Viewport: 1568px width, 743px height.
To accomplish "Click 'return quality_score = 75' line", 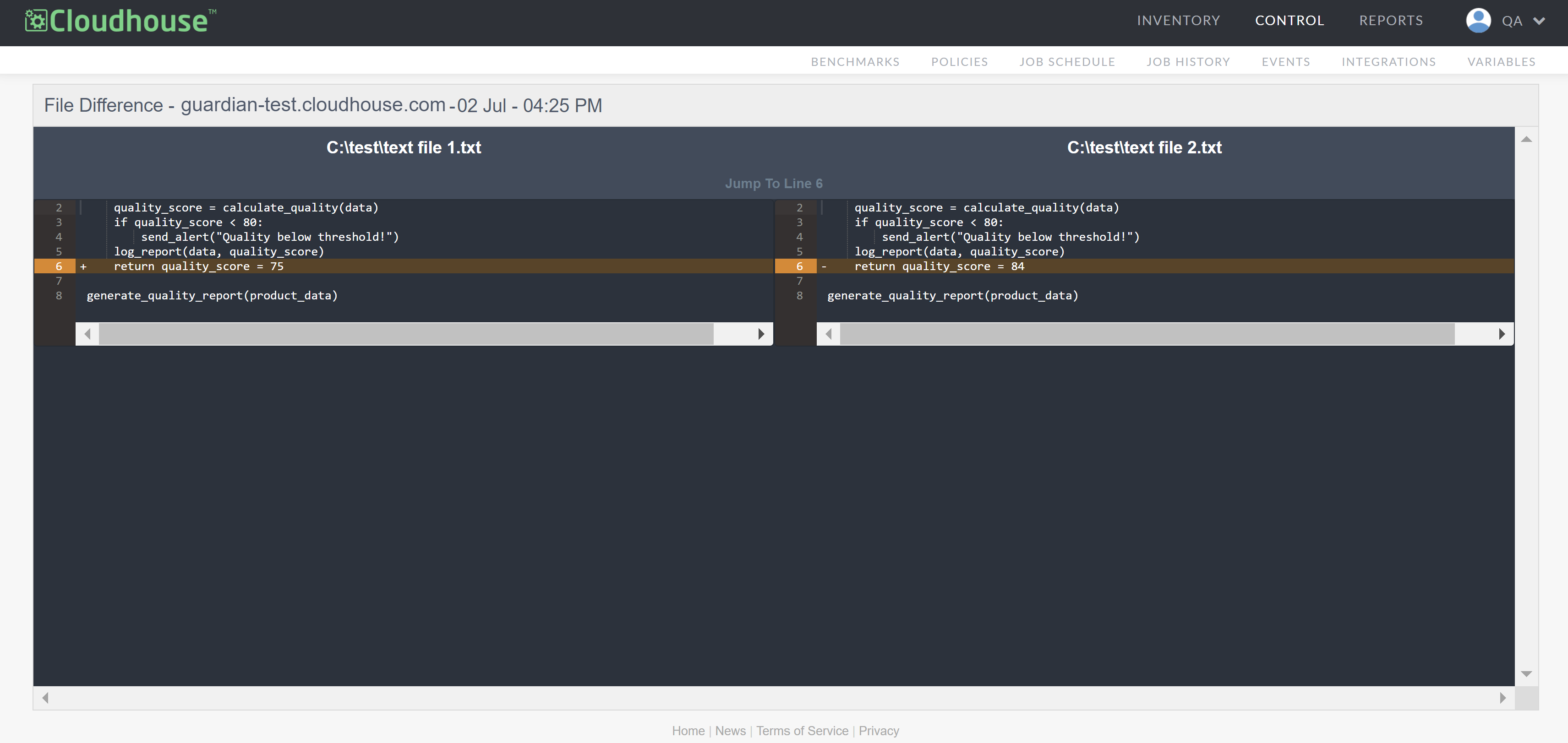I will click(x=198, y=266).
